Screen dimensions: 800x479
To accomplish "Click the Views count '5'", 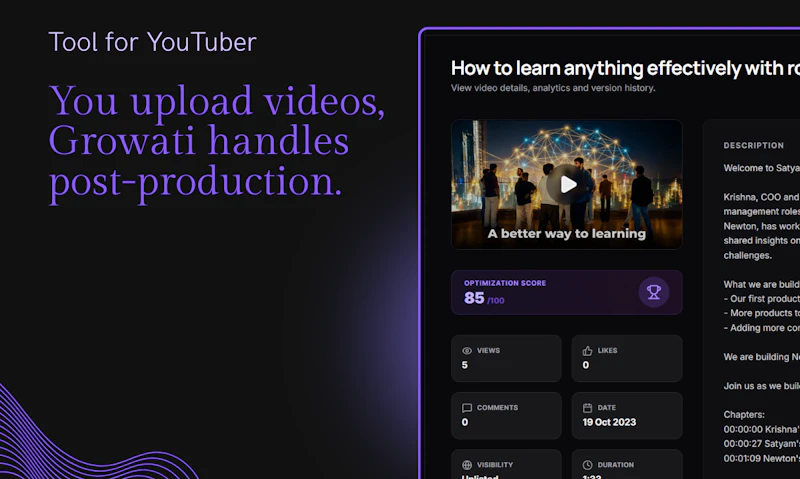I will [464, 365].
